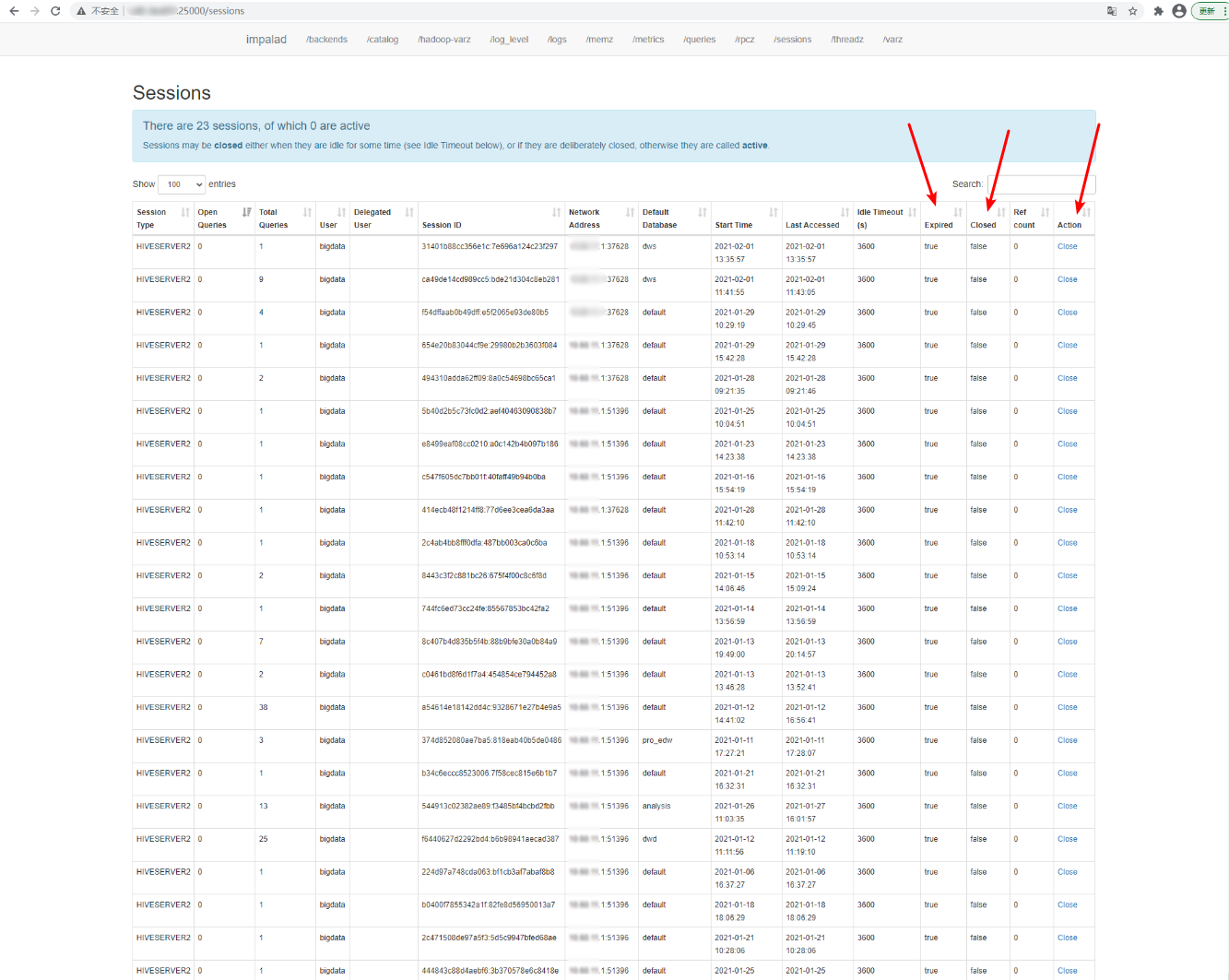
Task: Navigate to /log_level page
Action: [x=509, y=40]
